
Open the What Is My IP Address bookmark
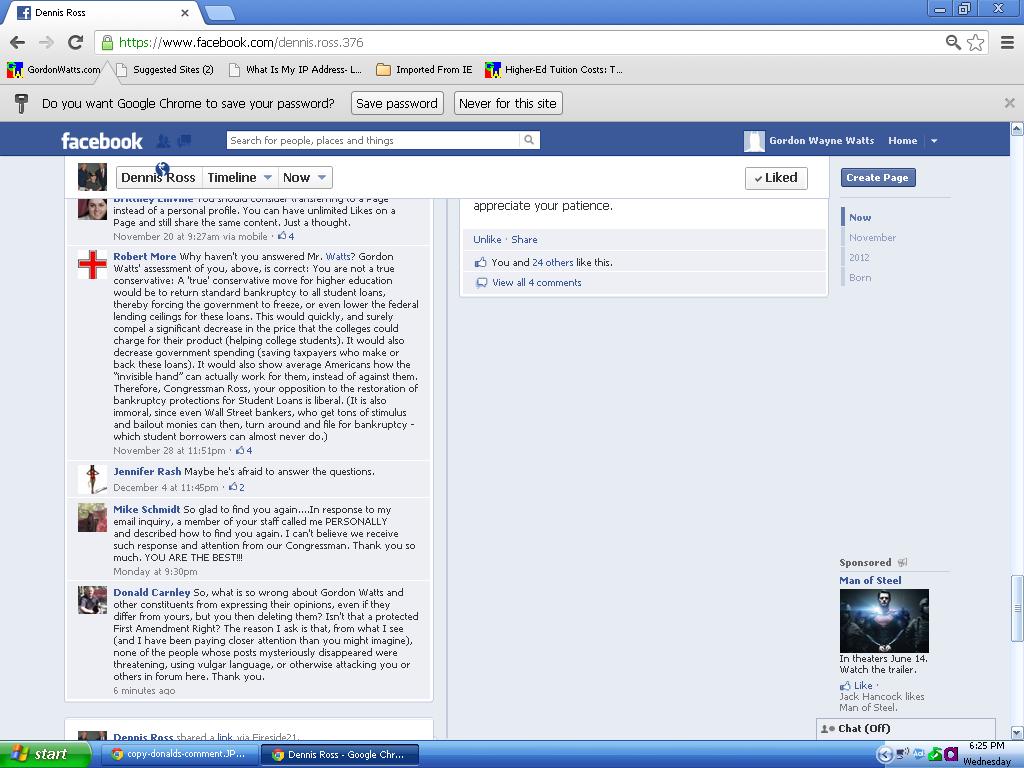pyautogui.click(x=295, y=69)
